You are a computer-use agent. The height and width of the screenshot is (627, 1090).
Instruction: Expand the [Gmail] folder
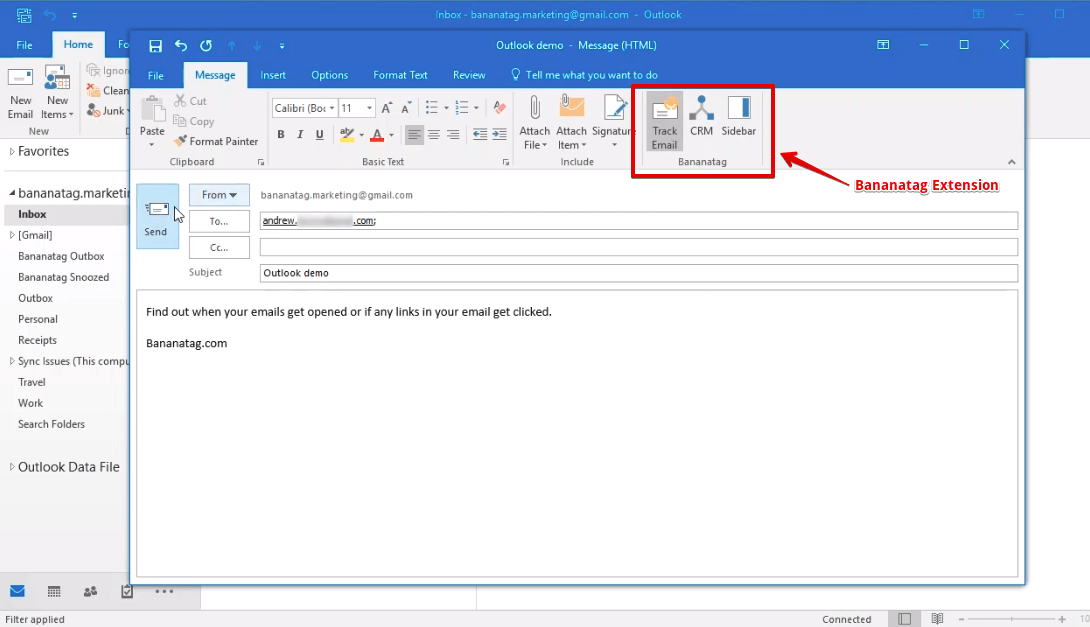pyautogui.click(x=12, y=235)
